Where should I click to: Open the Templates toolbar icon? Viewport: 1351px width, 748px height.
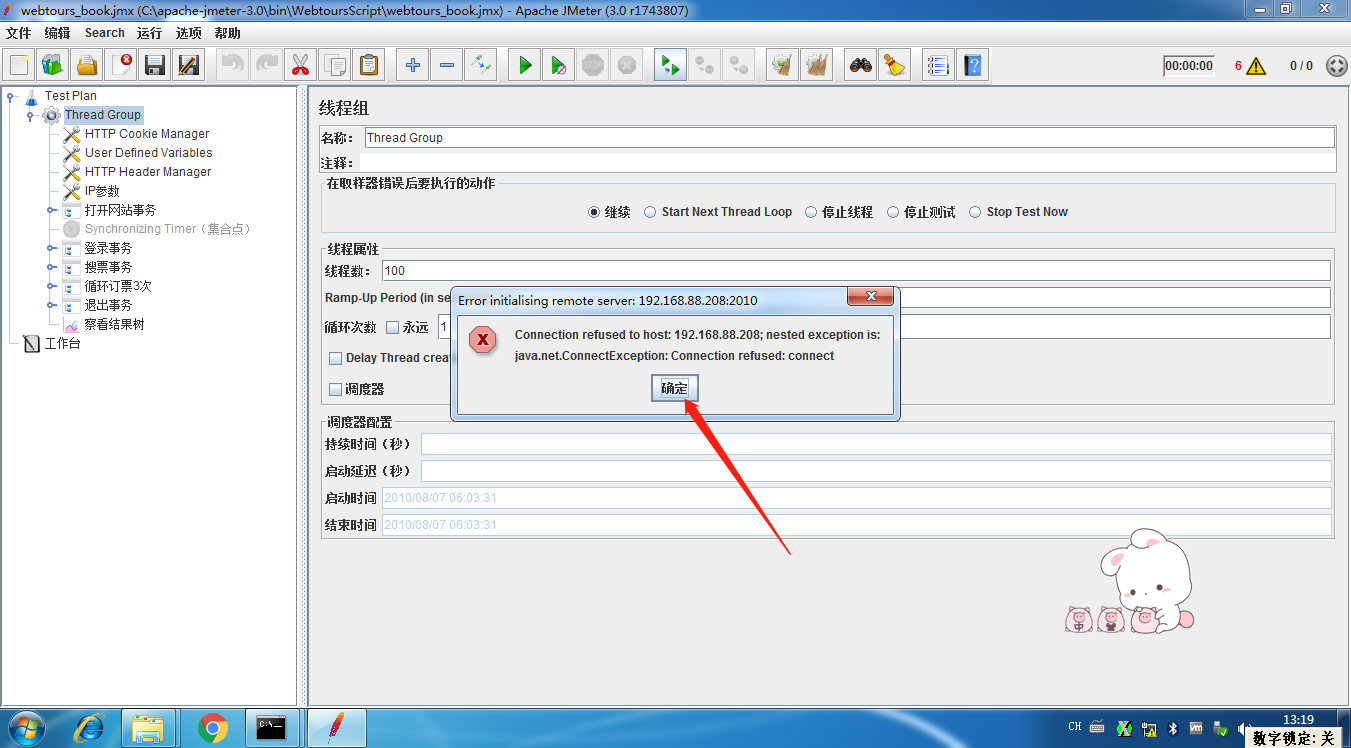pos(53,66)
